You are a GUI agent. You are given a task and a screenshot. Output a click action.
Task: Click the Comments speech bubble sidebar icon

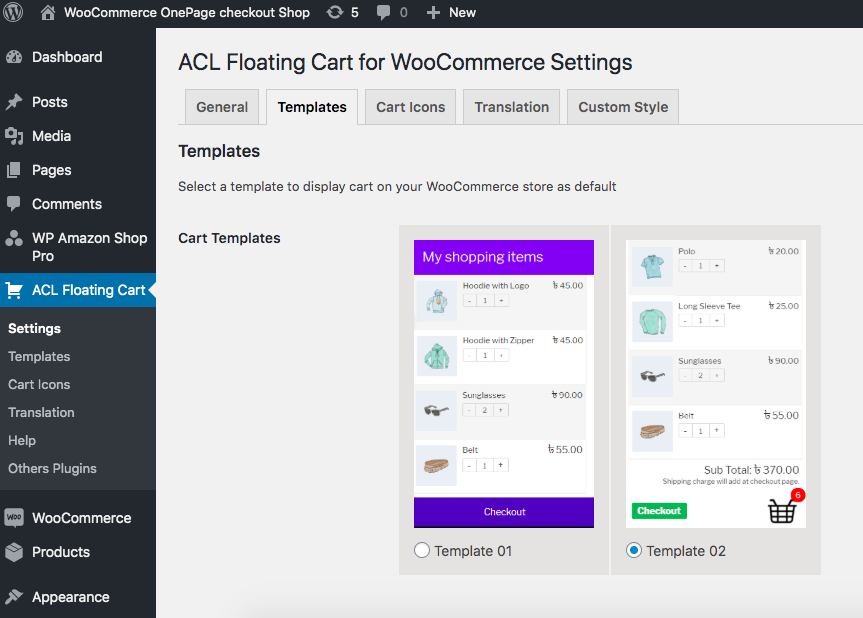[x=14, y=204]
